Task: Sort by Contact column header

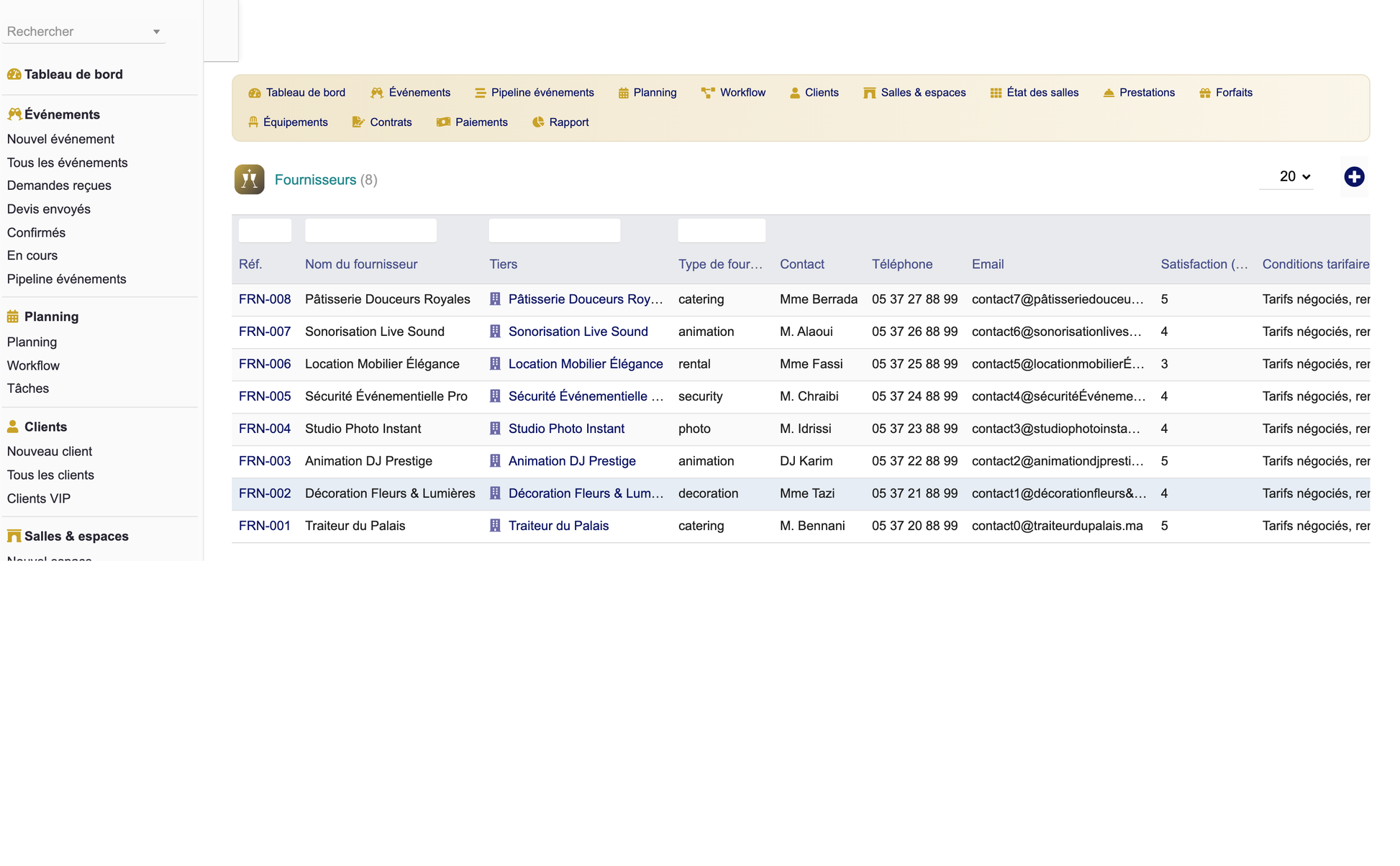Action: (x=802, y=264)
